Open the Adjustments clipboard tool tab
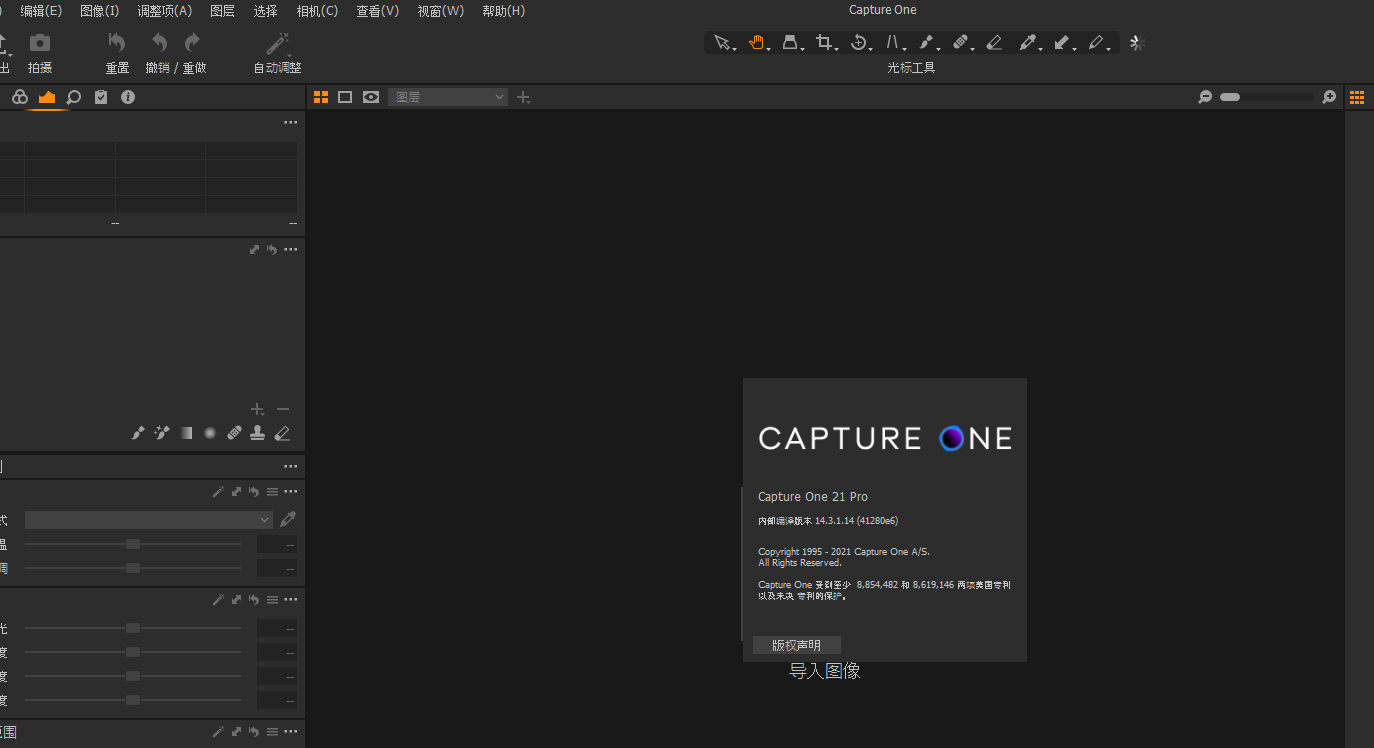The height and width of the screenshot is (748, 1374). pyautogui.click(x=101, y=97)
